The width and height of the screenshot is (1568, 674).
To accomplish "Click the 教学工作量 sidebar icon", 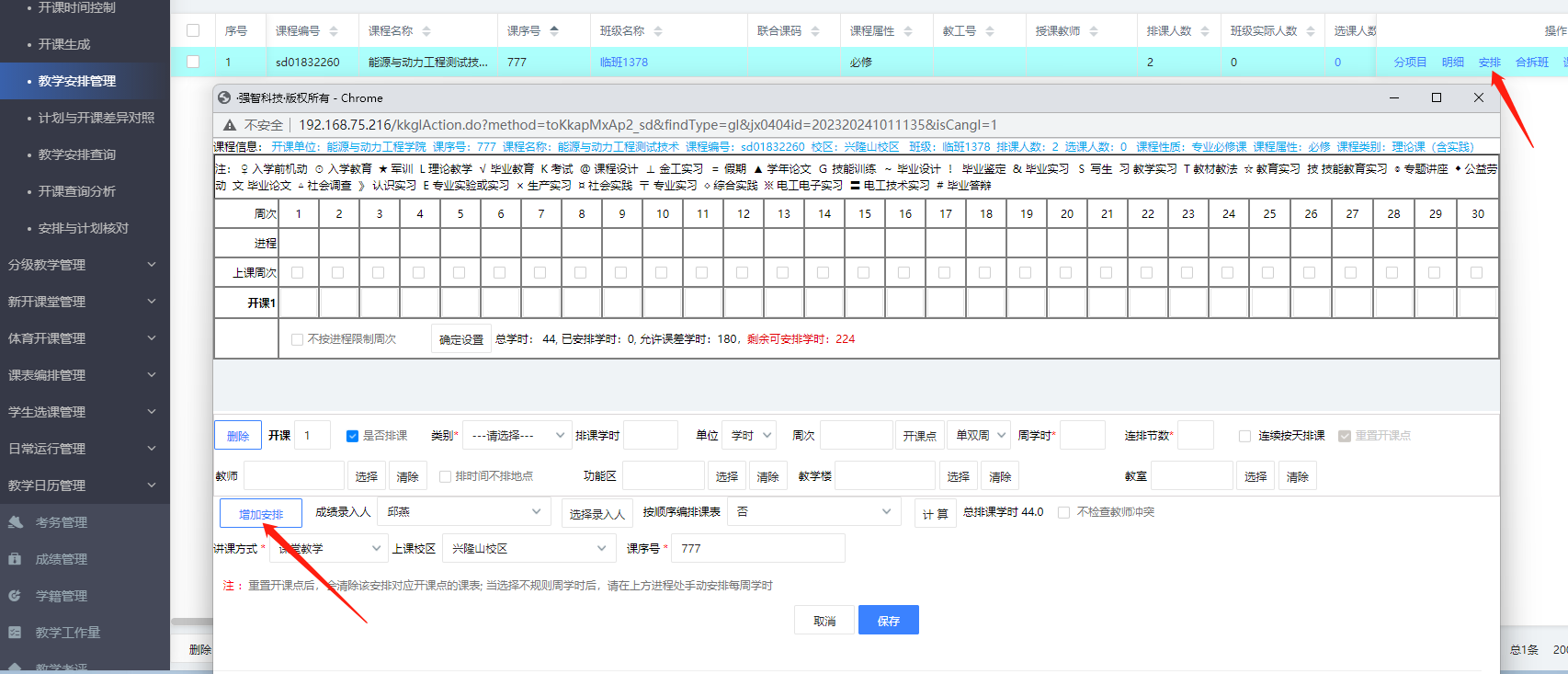I will (16, 633).
